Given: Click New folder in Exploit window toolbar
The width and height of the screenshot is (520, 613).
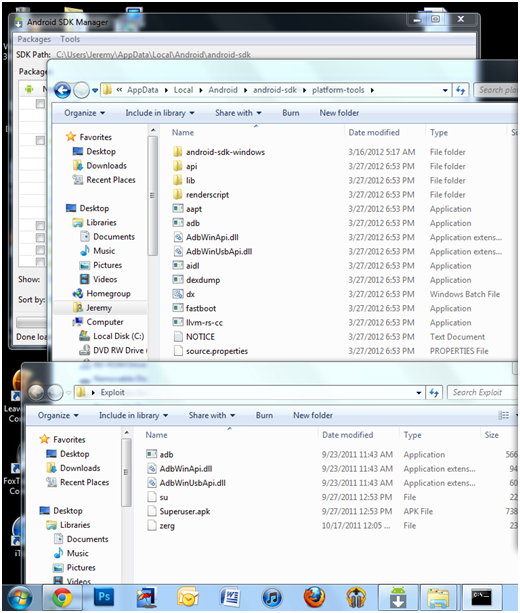Looking at the screenshot, I should click(x=313, y=416).
